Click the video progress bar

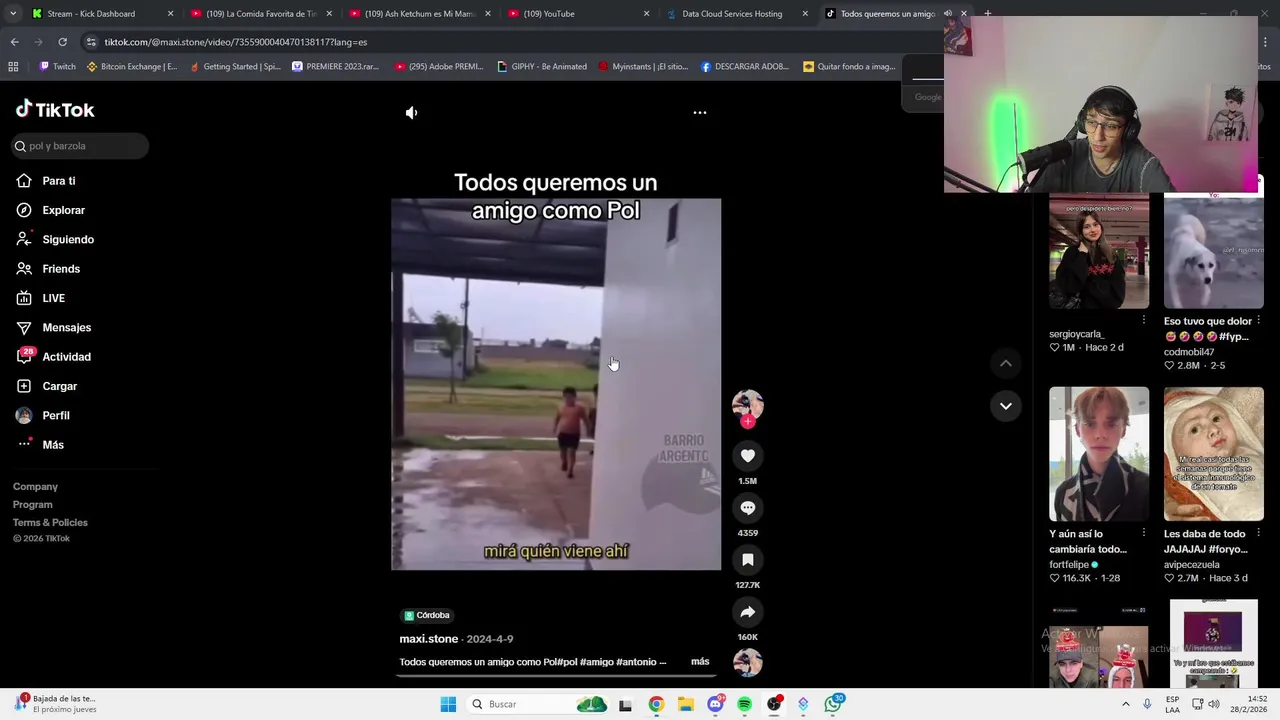(x=556, y=675)
